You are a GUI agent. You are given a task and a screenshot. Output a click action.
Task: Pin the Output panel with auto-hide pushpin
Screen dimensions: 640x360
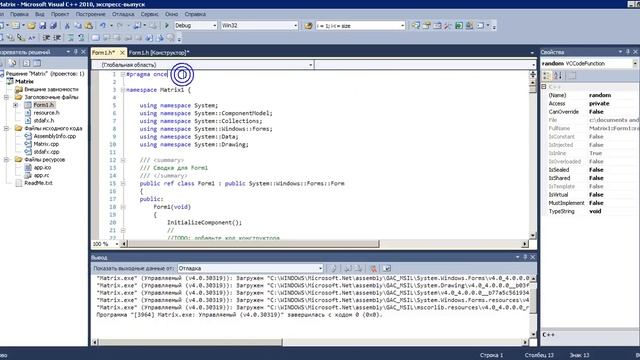click(525, 257)
